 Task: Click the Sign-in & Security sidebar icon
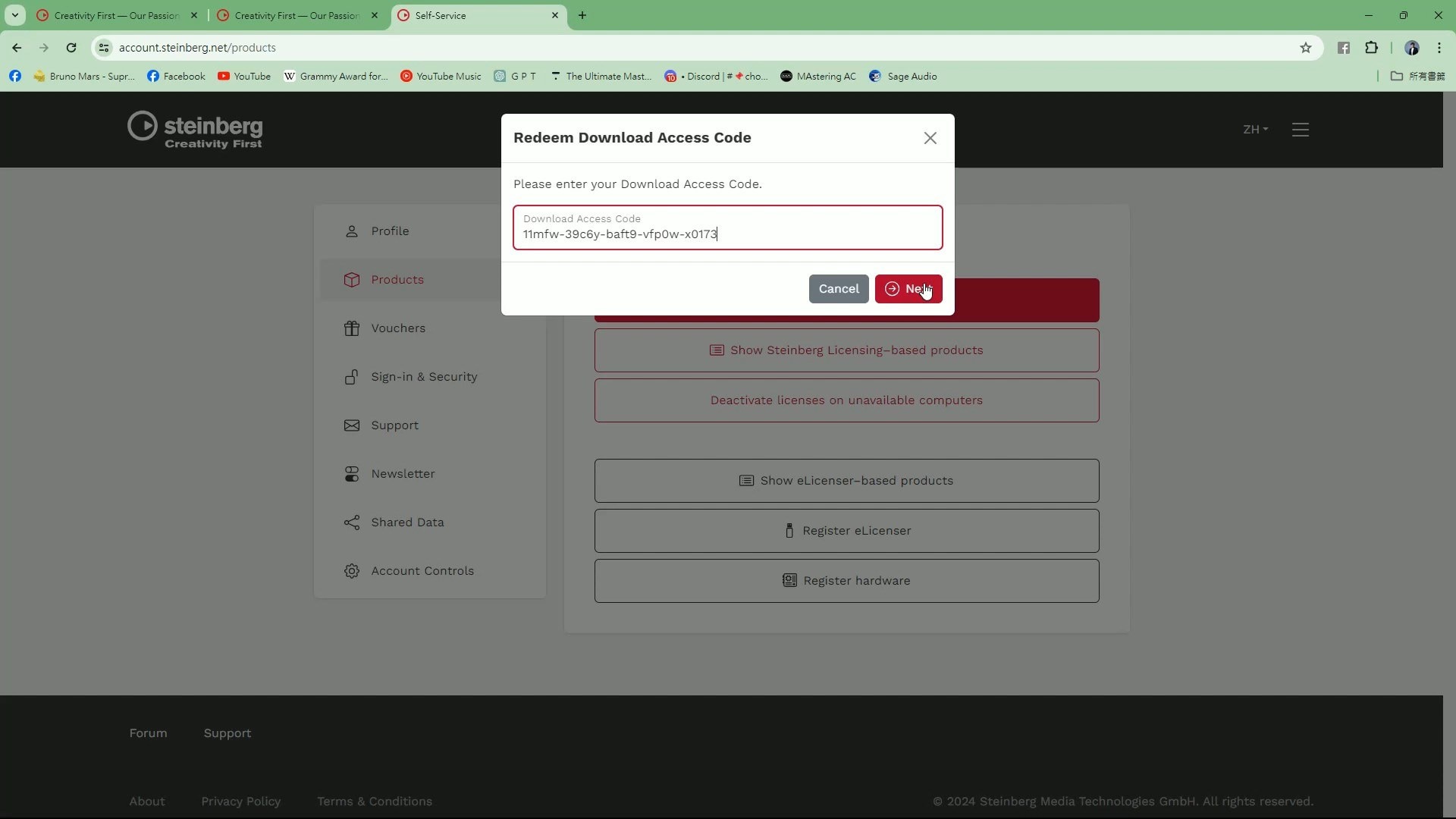[x=352, y=376]
